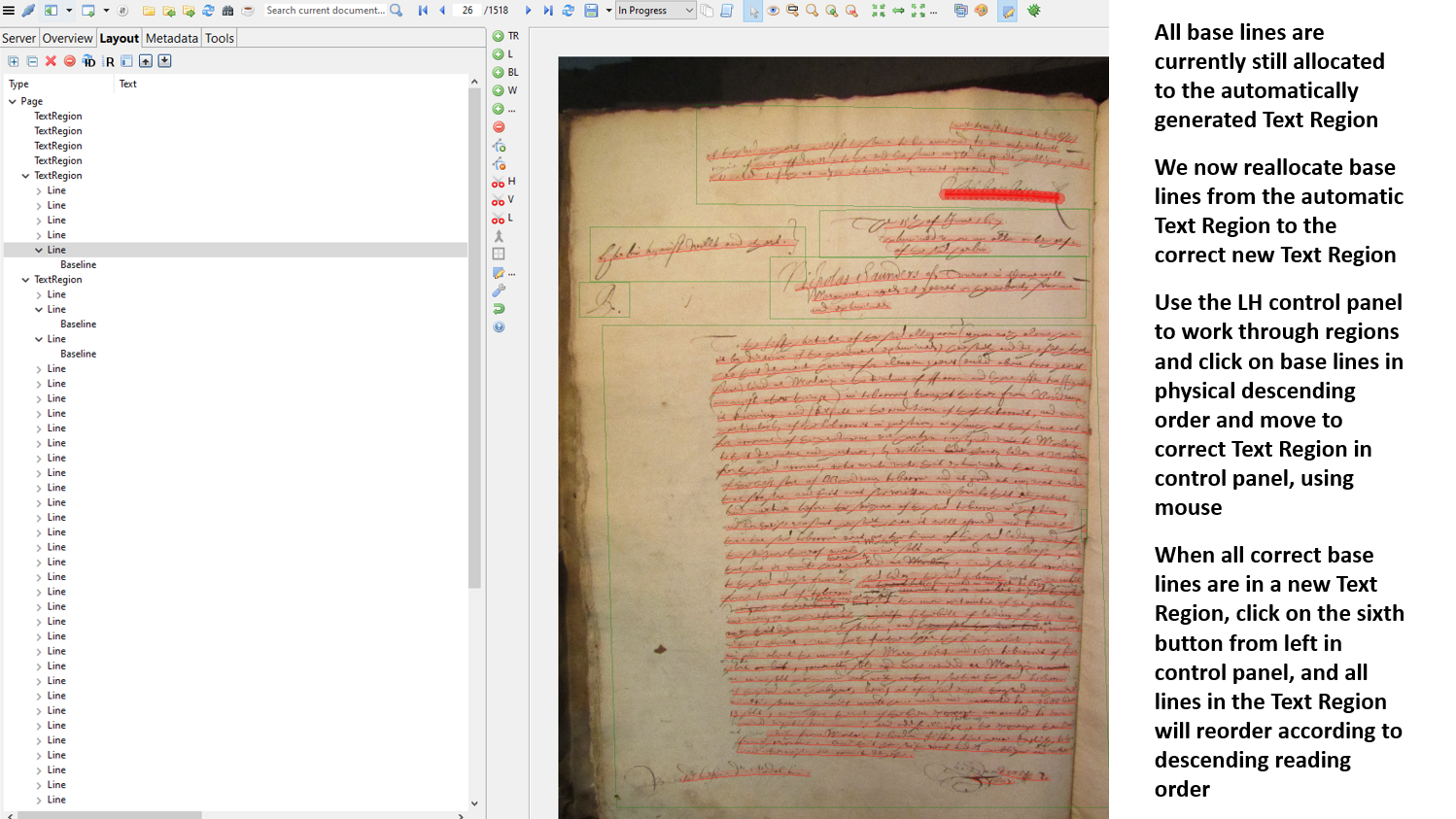Toggle the selection arrow mode in toolbar

[x=753, y=11]
